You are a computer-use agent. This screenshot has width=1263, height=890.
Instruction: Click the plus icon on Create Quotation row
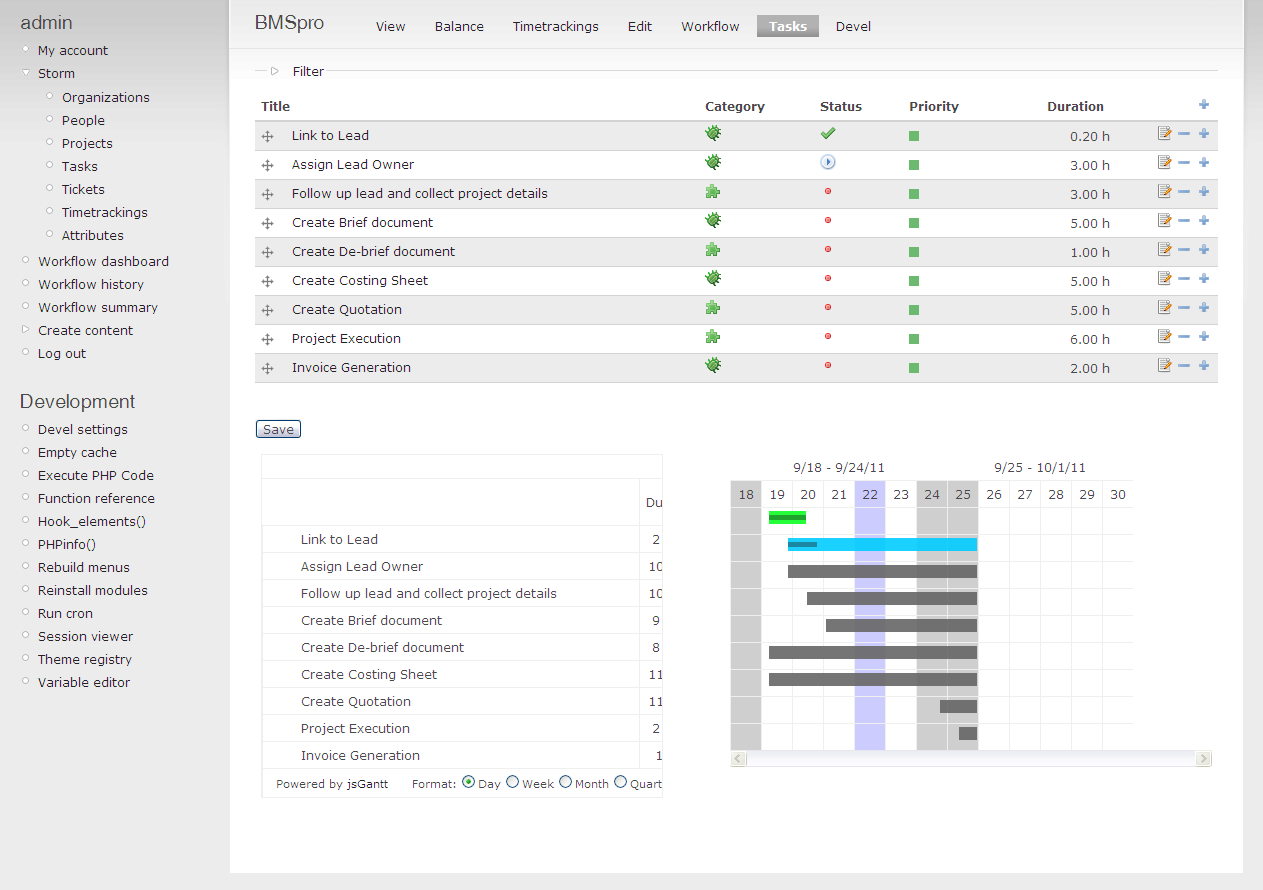[x=1203, y=308]
